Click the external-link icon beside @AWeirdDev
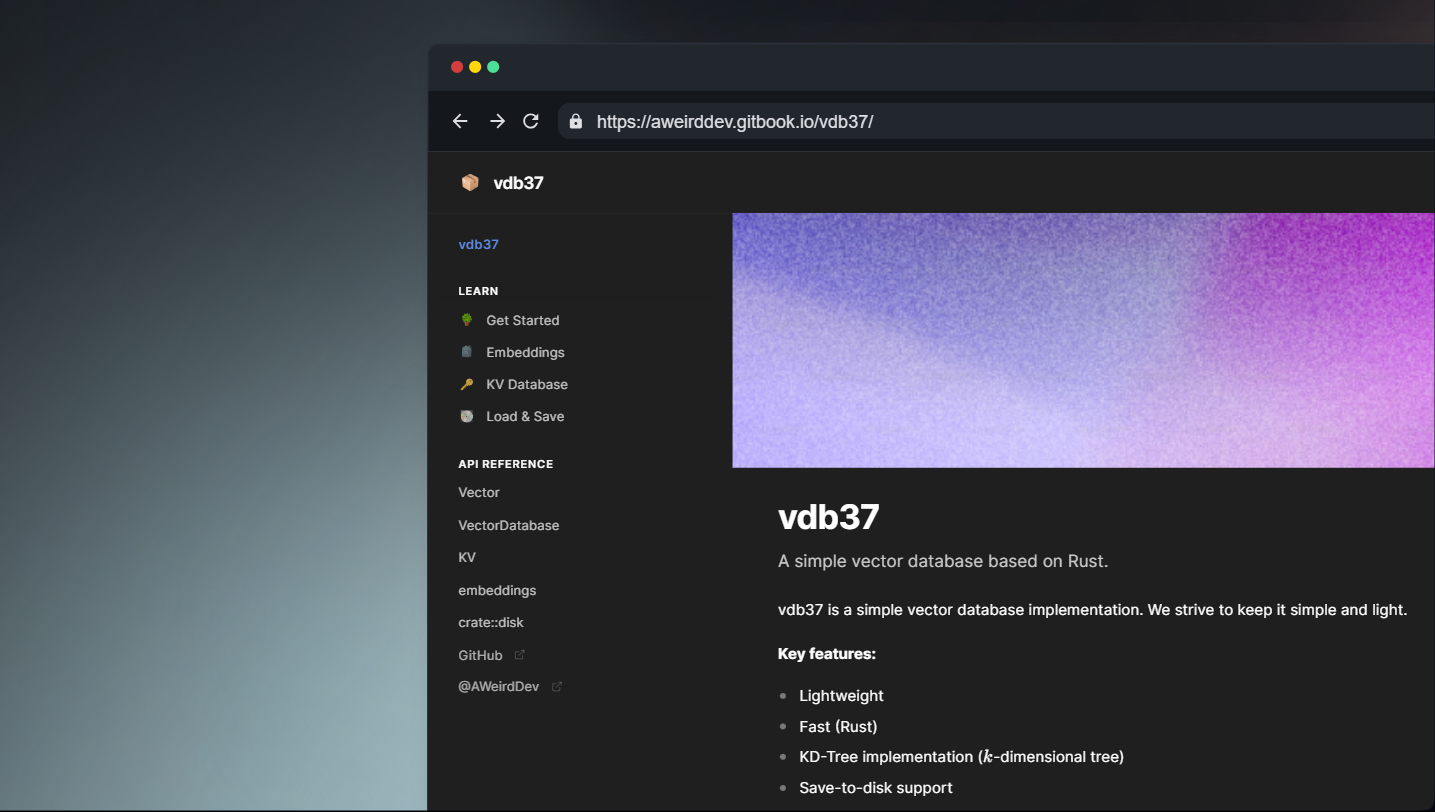Image resolution: width=1435 pixels, height=812 pixels. click(x=558, y=686)
